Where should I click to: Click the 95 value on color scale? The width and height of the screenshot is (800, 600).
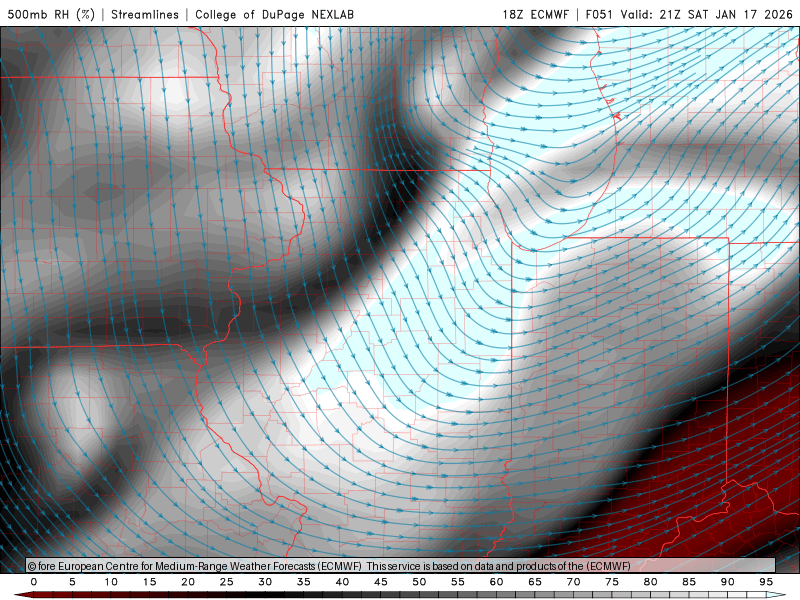(x=766, y=582)
